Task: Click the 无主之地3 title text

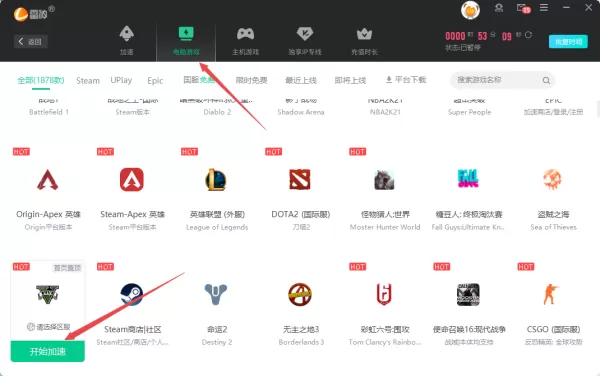Action: coord(301,329)
